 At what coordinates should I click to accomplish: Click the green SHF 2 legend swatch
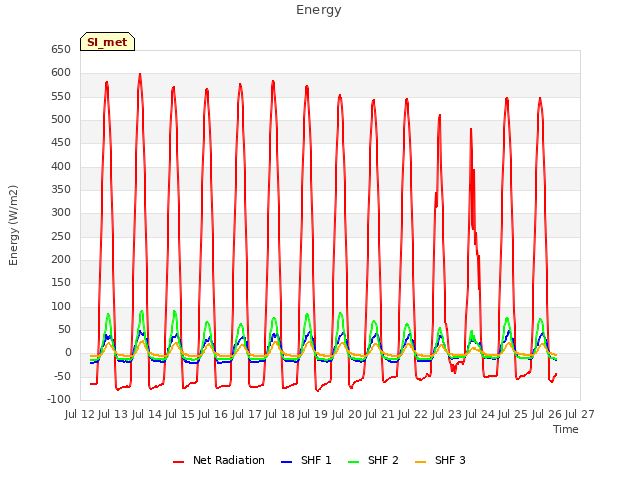(x=353, y=462)
